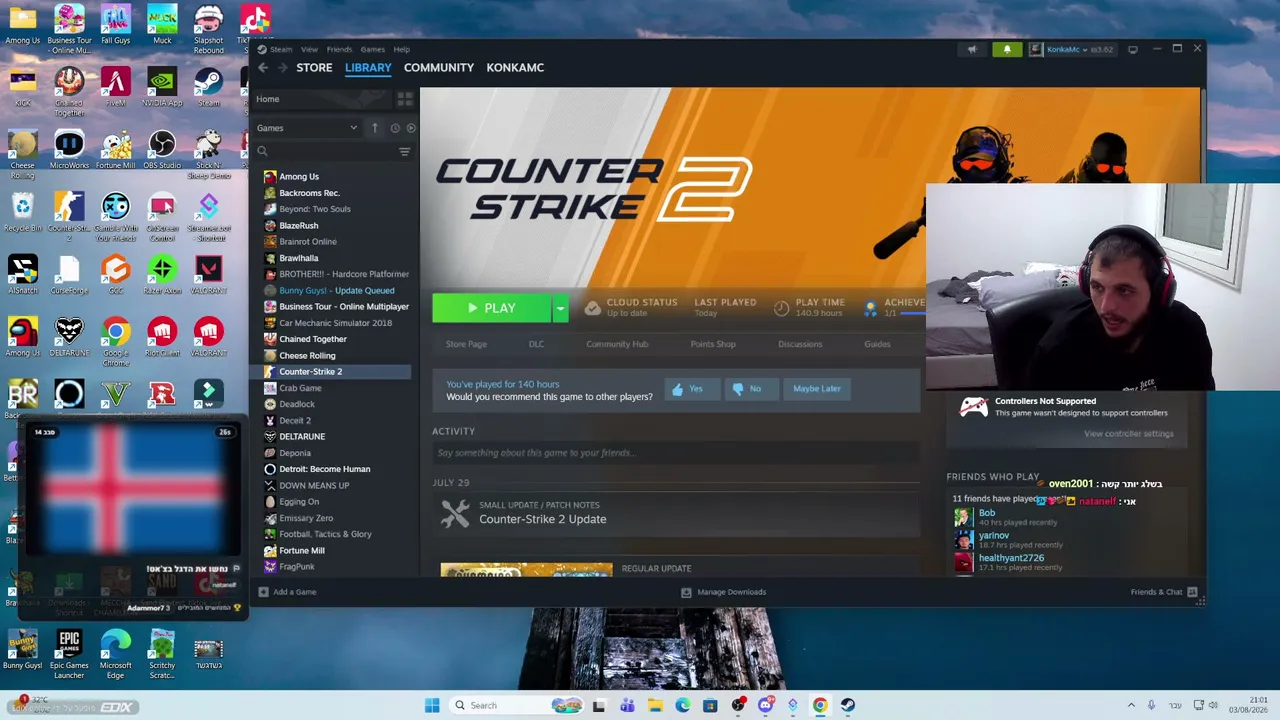This screenshot has height=720, width=1280.
Task: Toggle the recent activity clock filter
Action: click(x=395, y=128)
